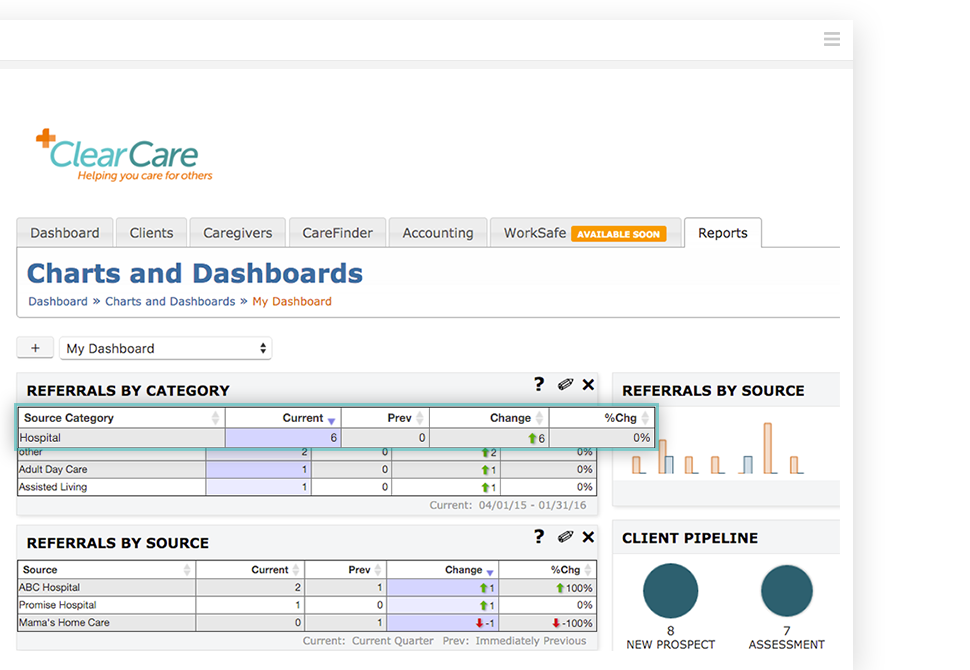
Task: Open the Accounting tab
Action: tap(437, 233)
